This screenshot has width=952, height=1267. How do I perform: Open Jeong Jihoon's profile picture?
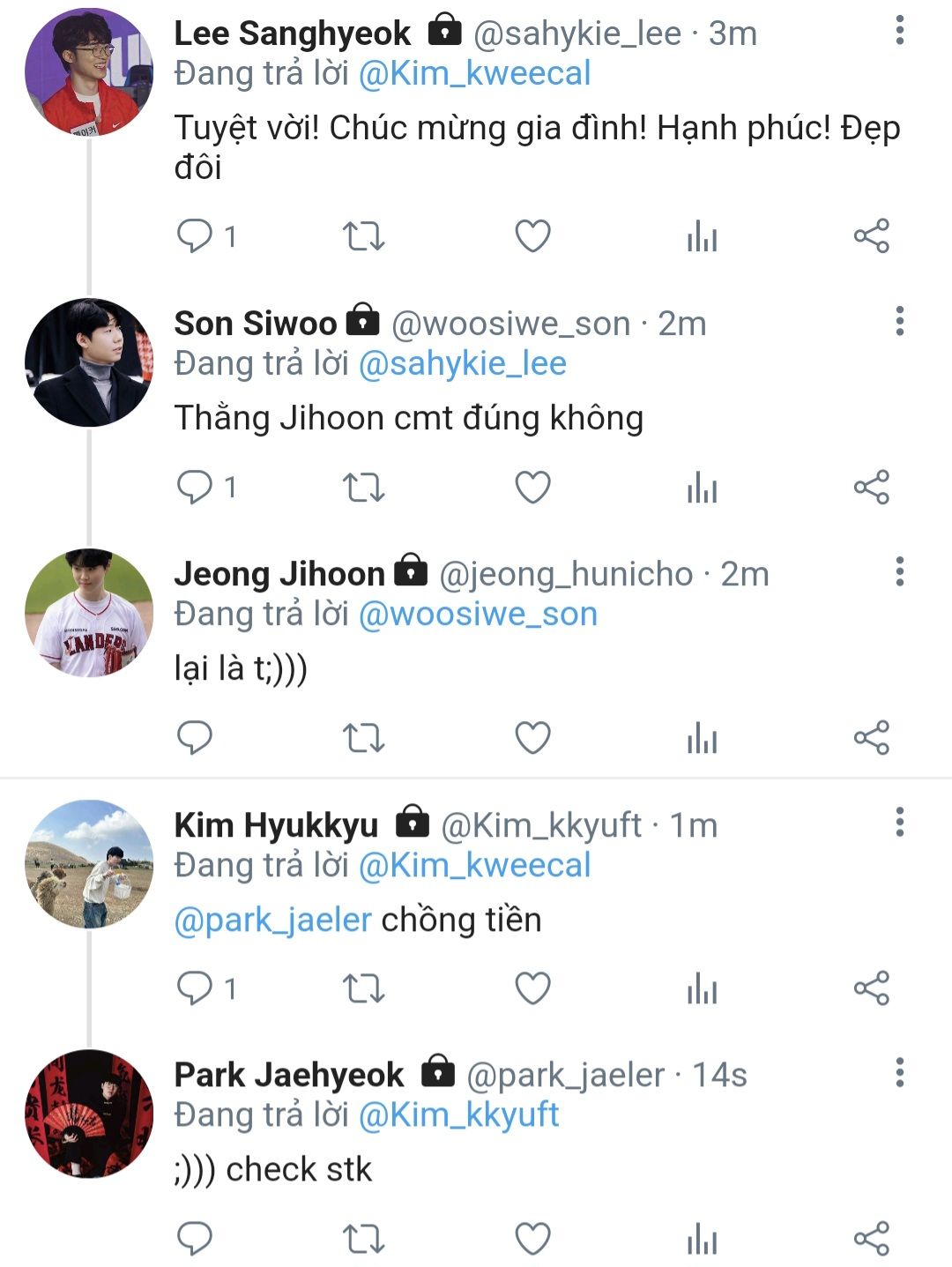[88, 613]
